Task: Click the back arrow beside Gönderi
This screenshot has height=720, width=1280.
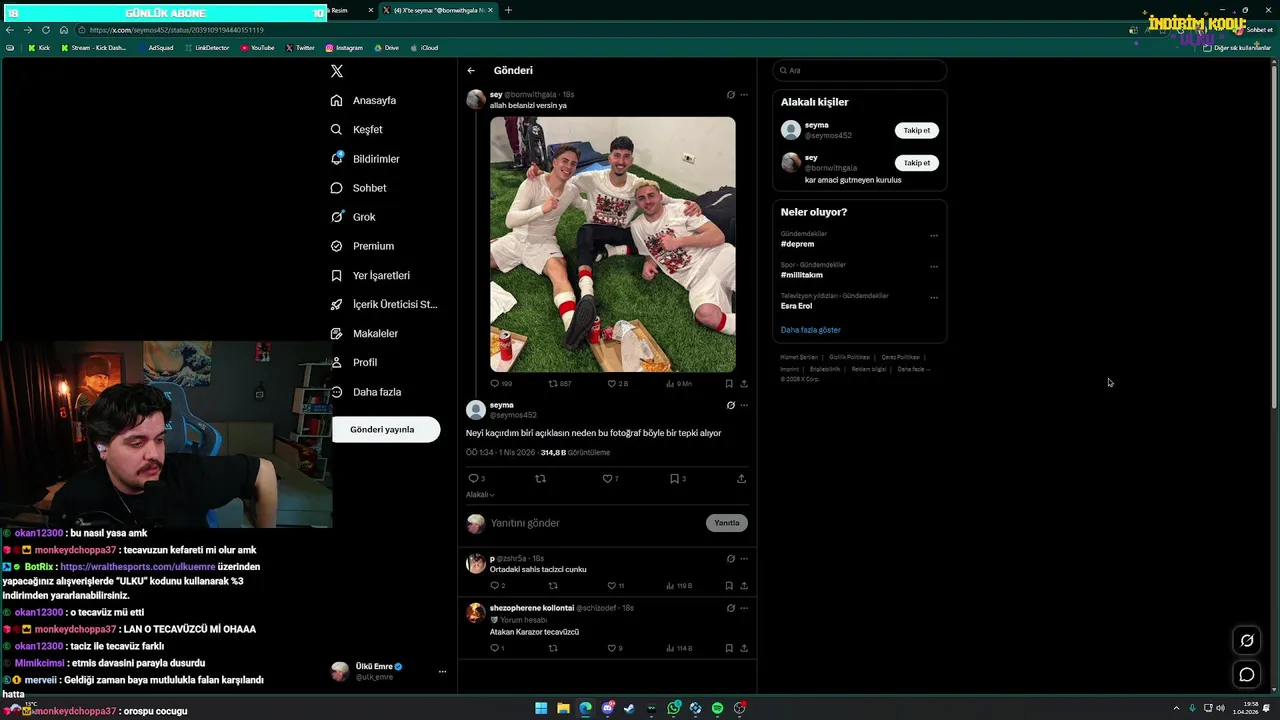Action: click(471, 71)
